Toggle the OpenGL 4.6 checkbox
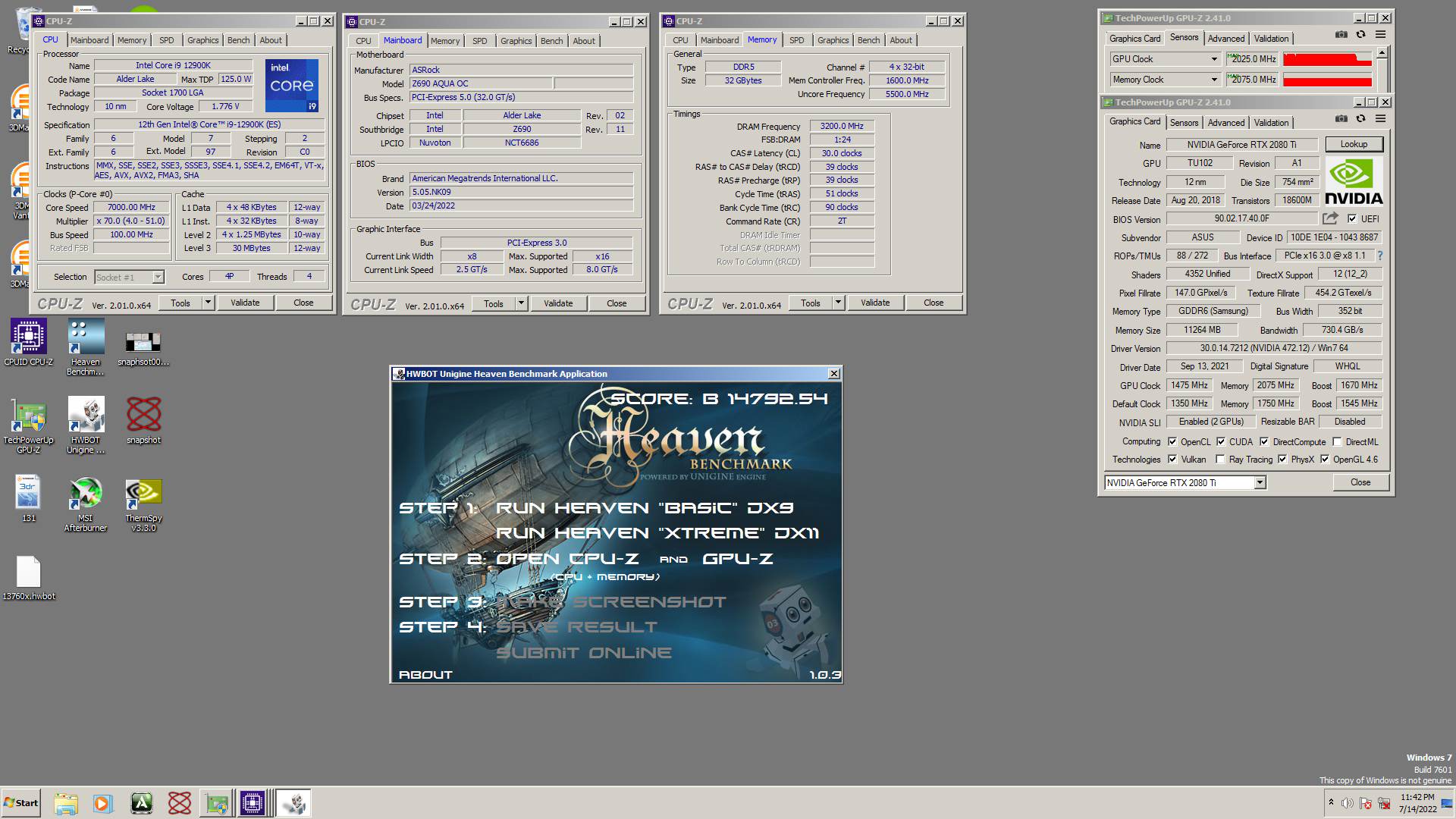Image resolution: width=1456 pixels, height=819 pixels. [x=1325, y=459]
